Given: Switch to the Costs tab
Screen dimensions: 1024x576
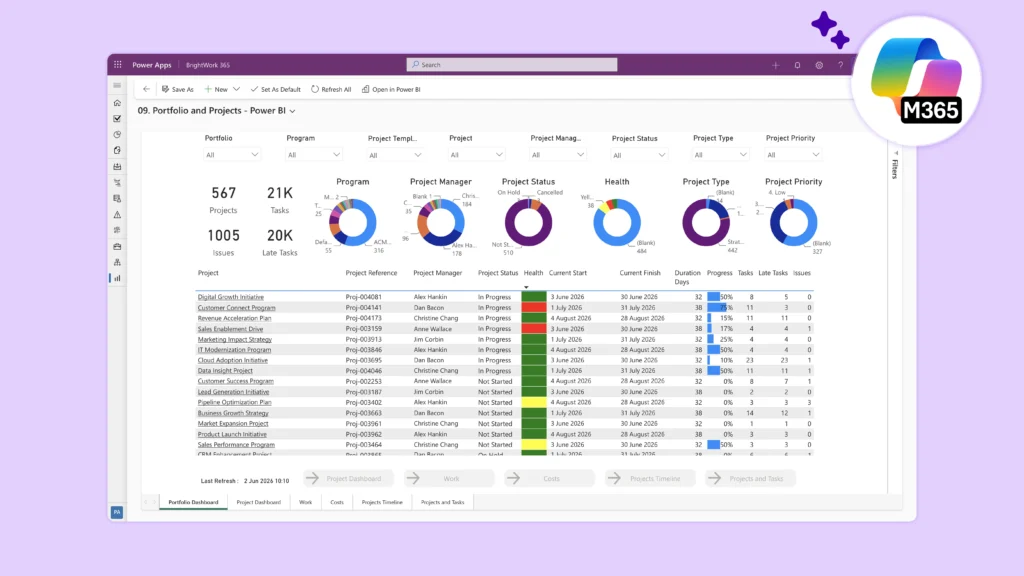Looking at the screenshot, I should [x=337, y=502].
